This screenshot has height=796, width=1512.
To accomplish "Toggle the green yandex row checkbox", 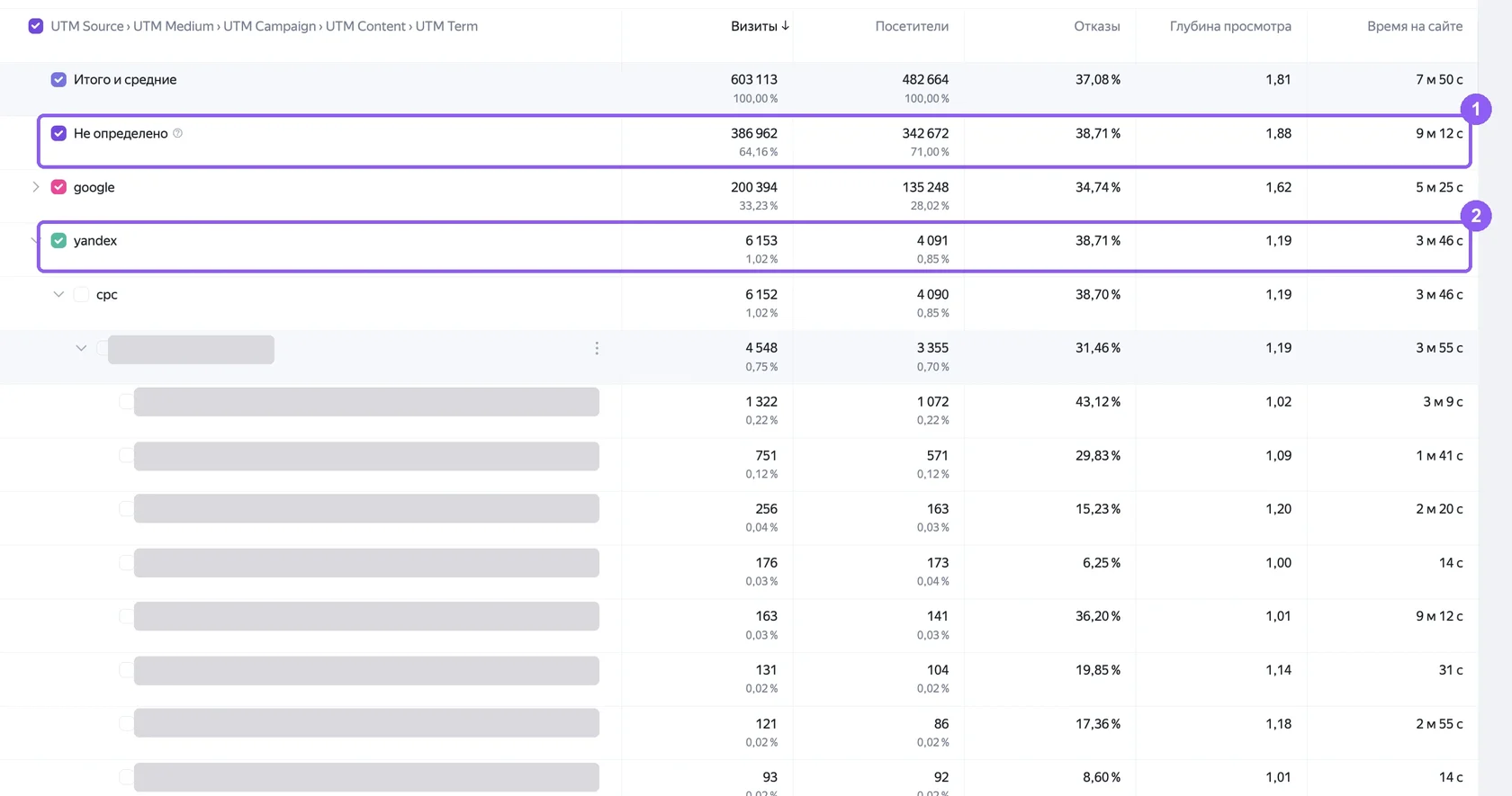I will pos(58,240).
